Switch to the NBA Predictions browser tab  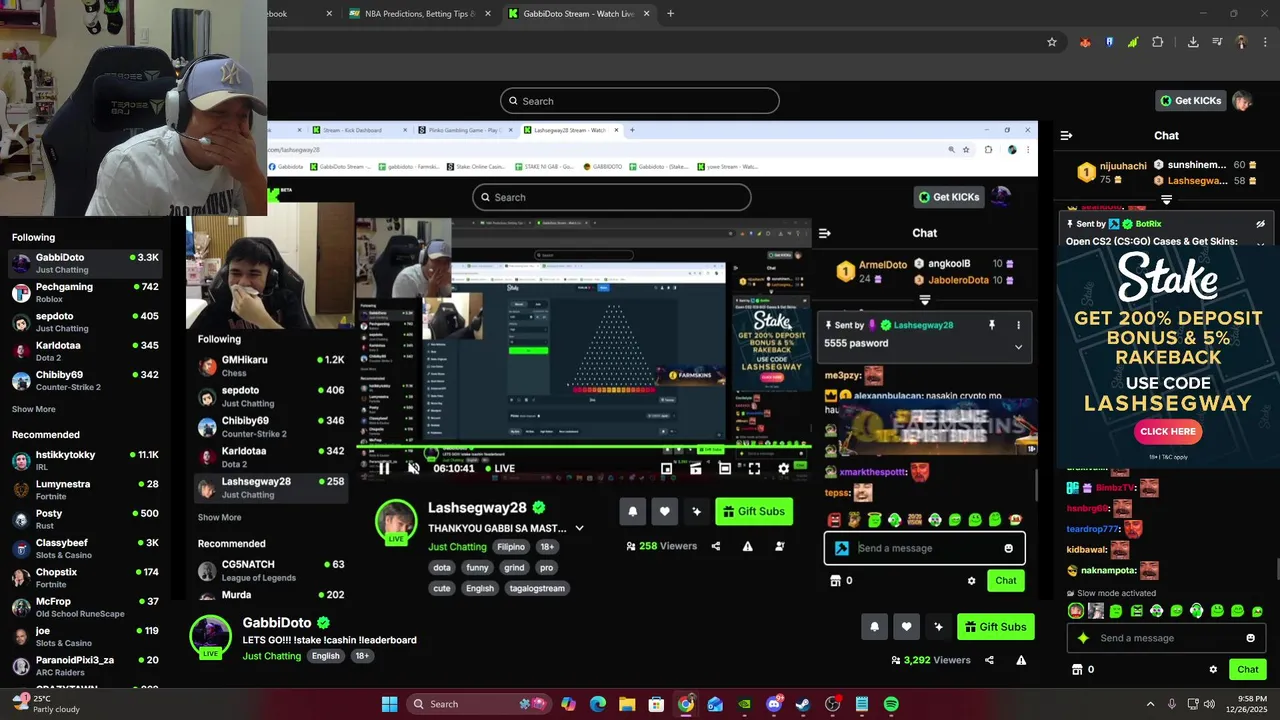(420, 14)
